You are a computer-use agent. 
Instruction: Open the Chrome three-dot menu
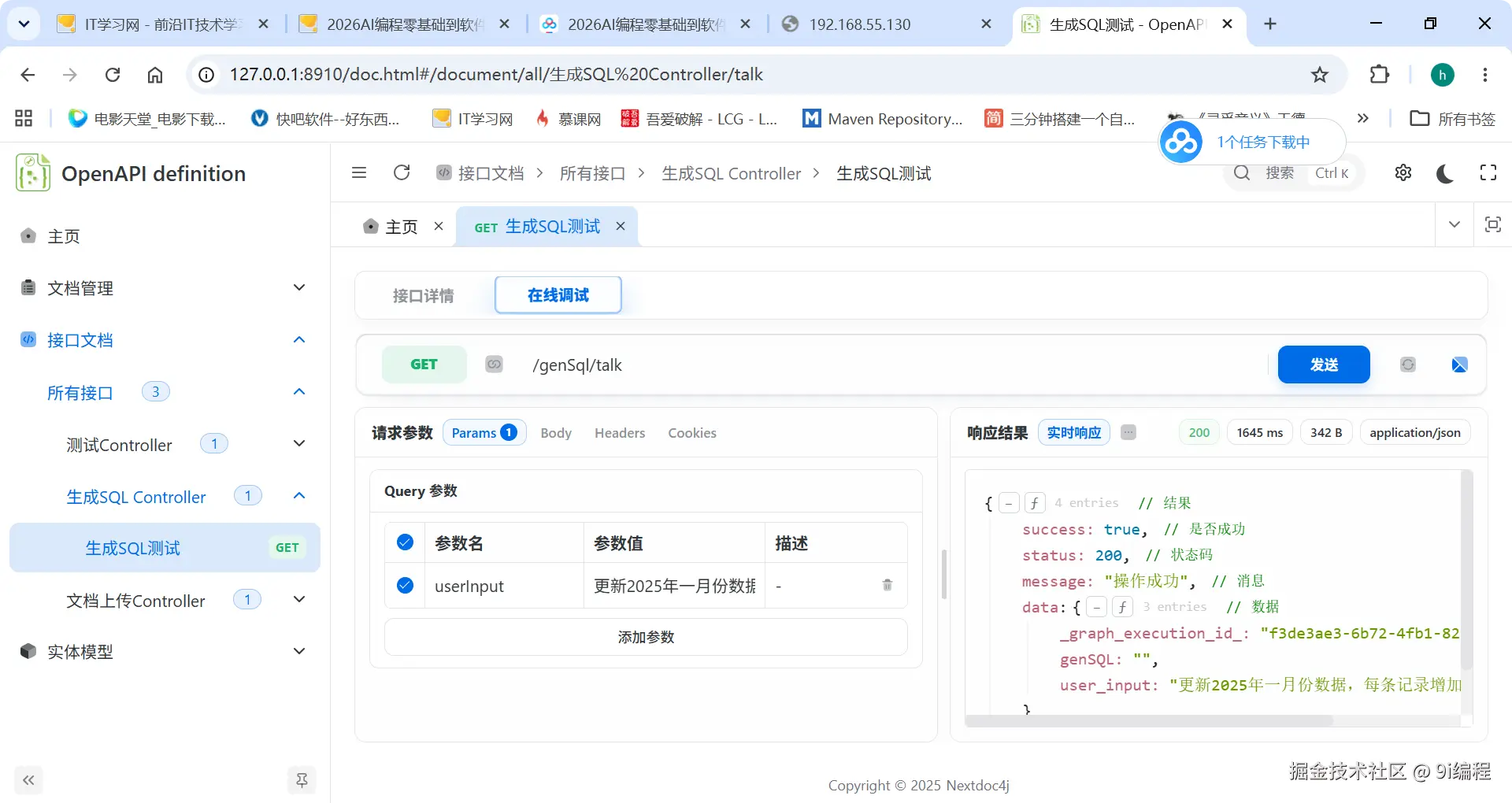[1485, 75]
